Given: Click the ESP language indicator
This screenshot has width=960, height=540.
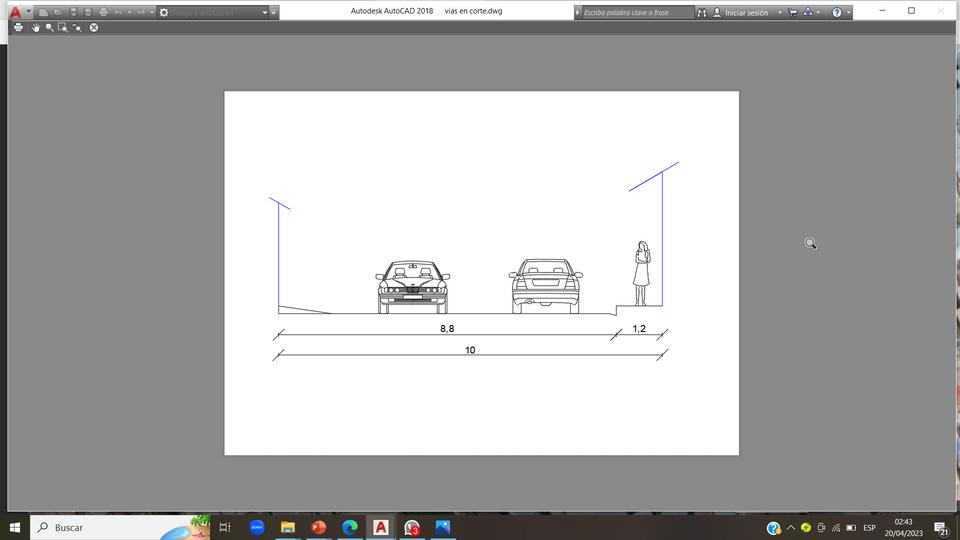Looking at the screenshot, I should (x=869, y=528).
